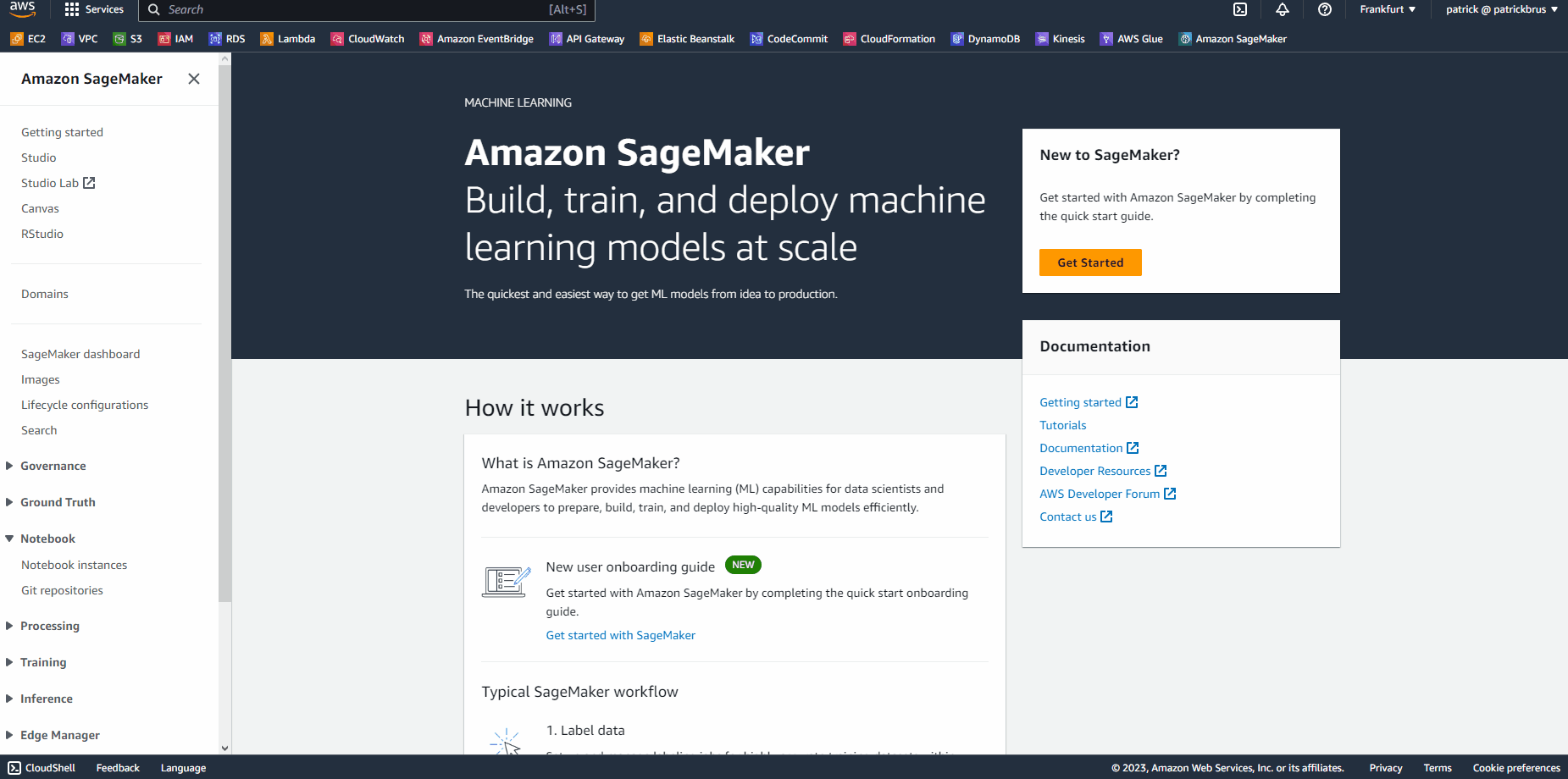Open the Frankfurt region dropdown

(1388, 9)
